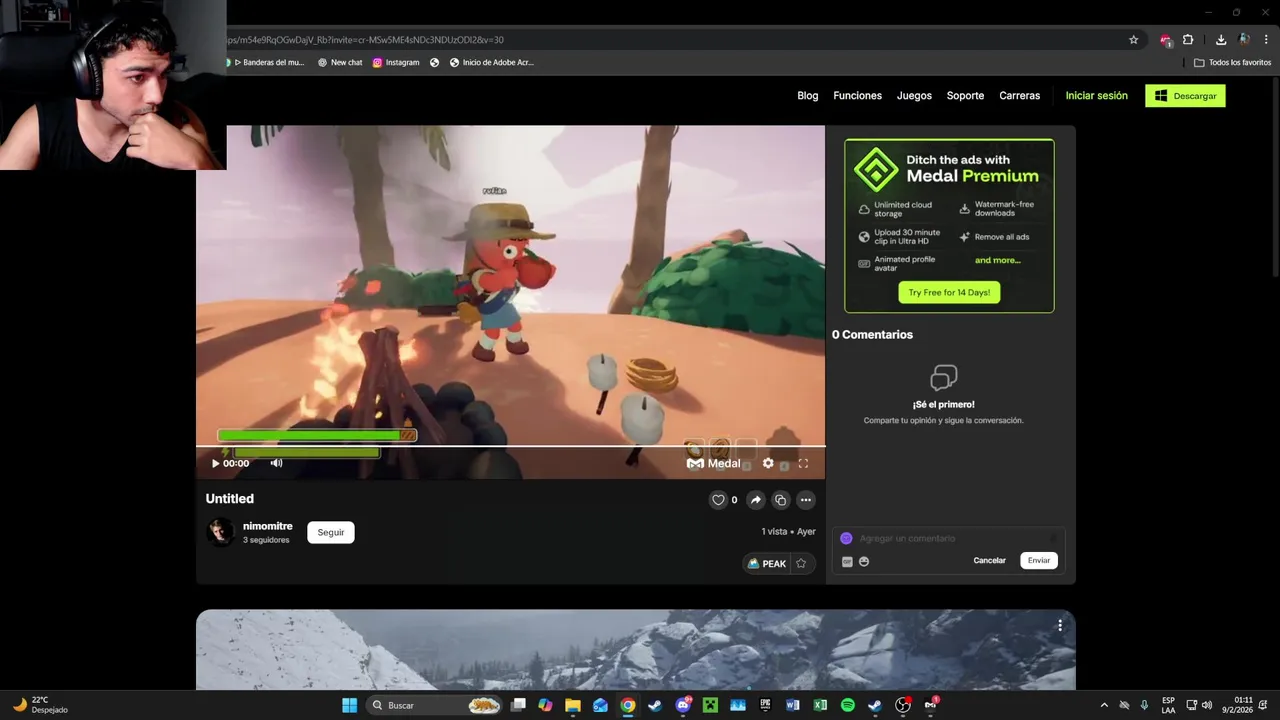Open the snowy mountain clip thumbnail
1280x720 pixels.
(636, 650)
